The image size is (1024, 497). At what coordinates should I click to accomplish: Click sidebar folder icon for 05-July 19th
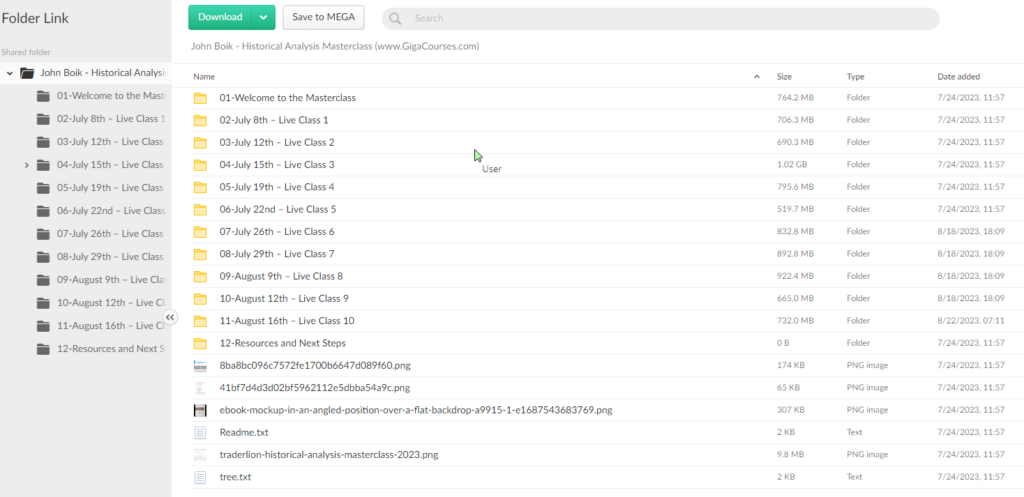tap(43, 188)
